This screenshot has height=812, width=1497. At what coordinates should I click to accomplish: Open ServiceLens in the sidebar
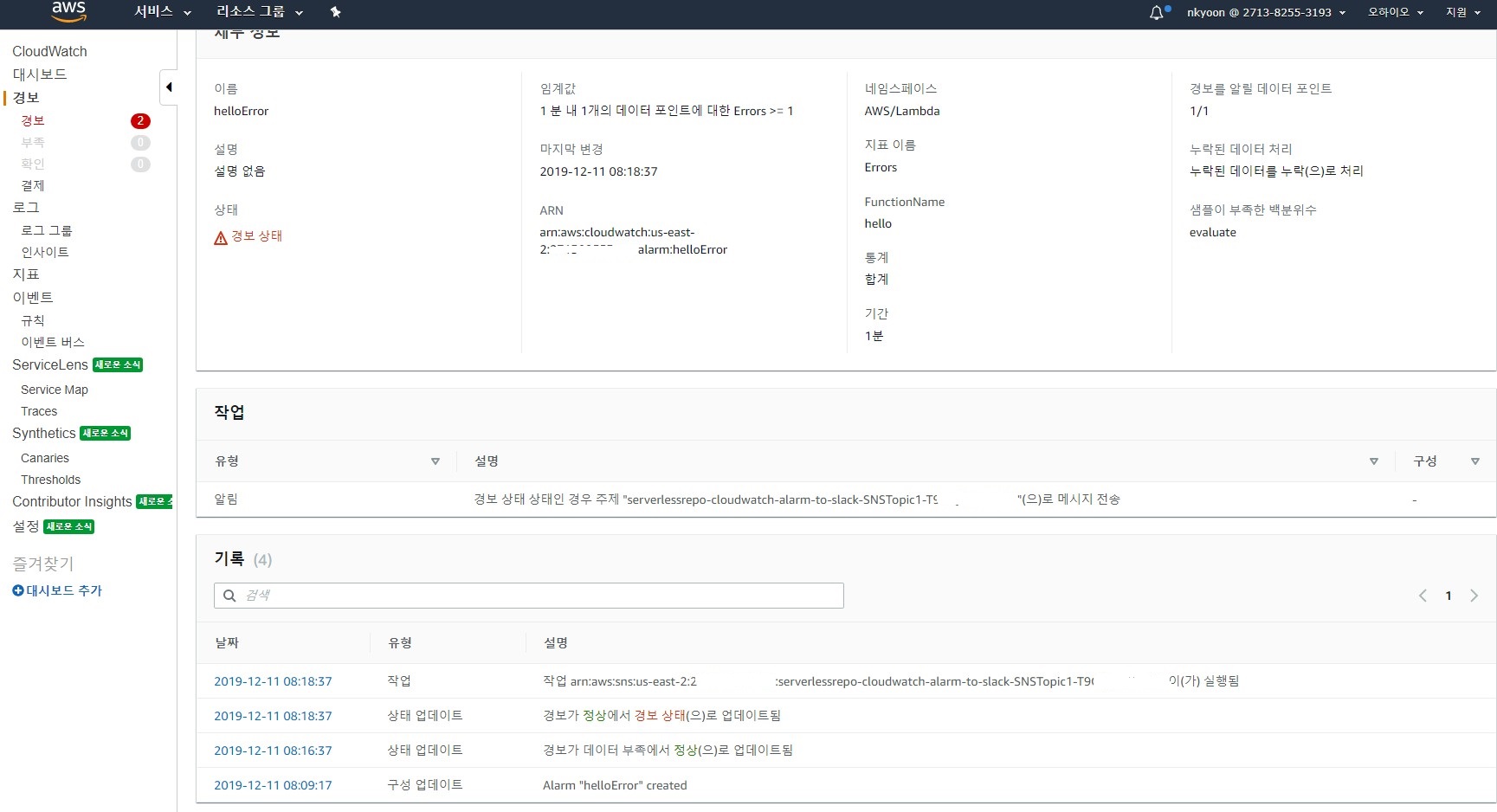pos(50,365)
